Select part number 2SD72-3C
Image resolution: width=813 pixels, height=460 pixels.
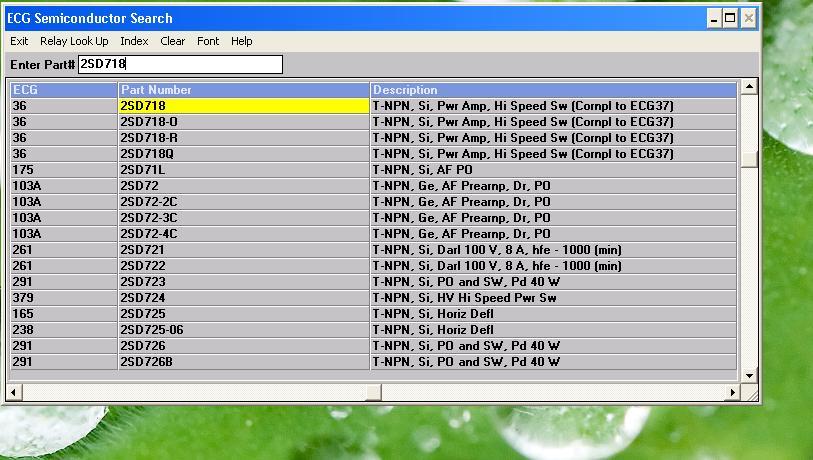click(244, 218)
